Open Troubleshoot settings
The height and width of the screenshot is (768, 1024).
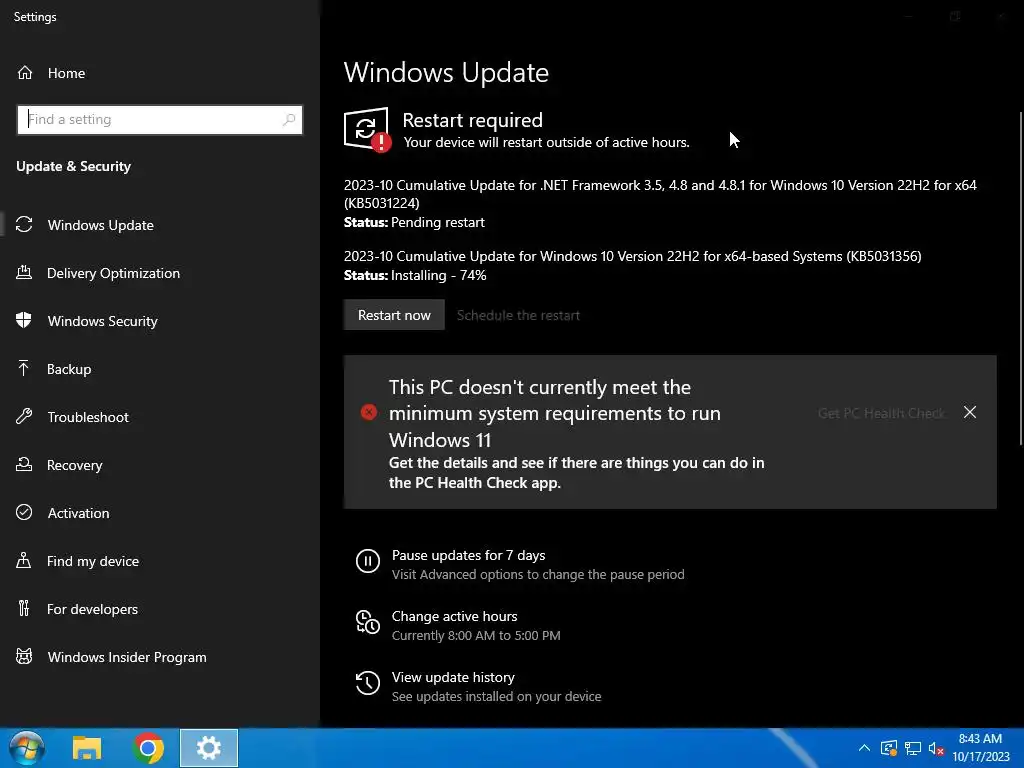pos(88,417)
